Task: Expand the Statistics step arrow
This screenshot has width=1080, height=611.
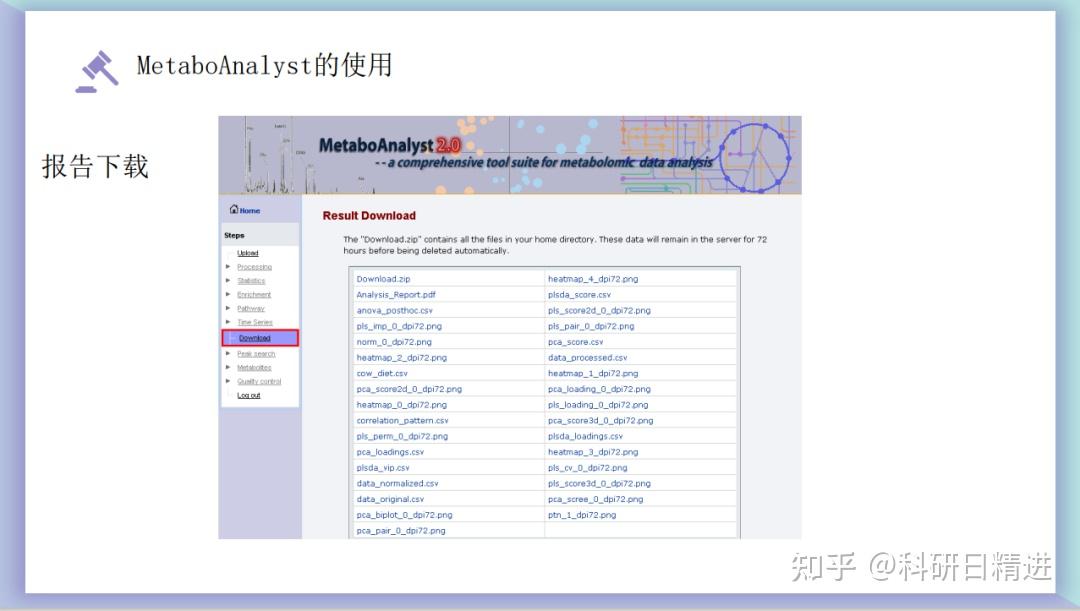Action: tap(228, 280)
